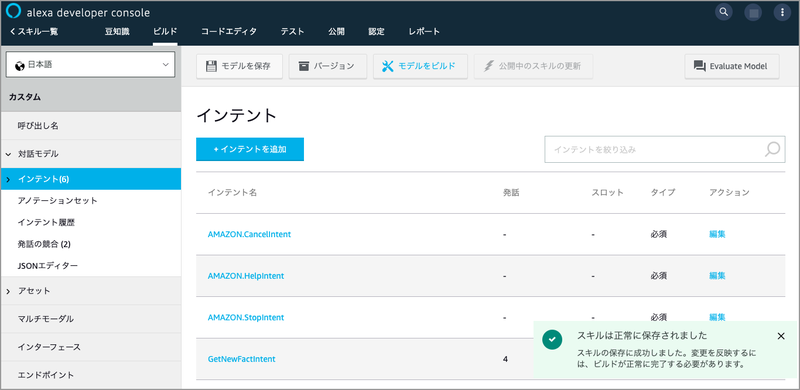Switch to the テスト tab
The image size is (800, 390).
[x=292, y=32]
